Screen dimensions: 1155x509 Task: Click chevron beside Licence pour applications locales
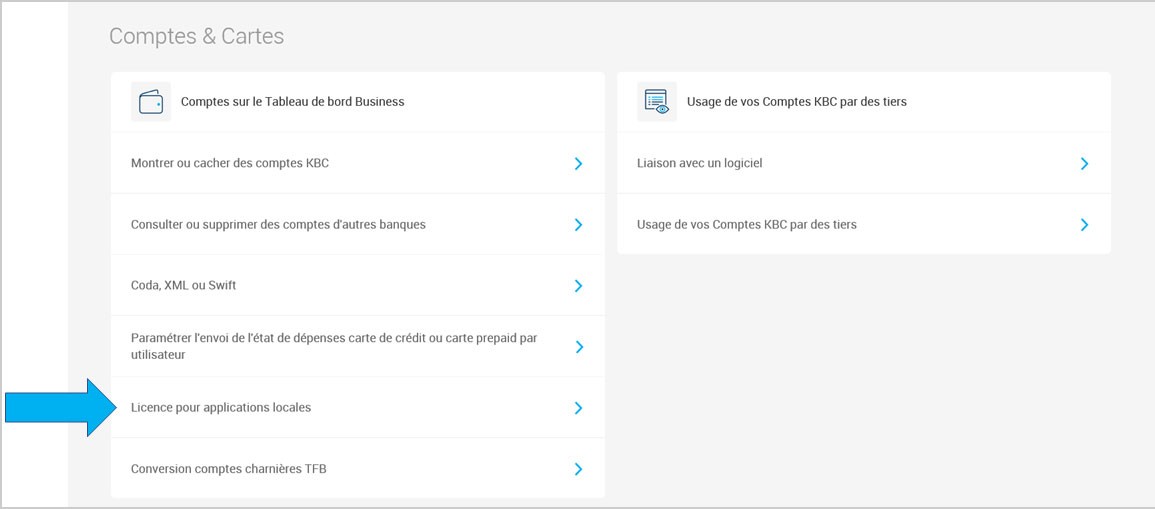click(x=578, y=408)
